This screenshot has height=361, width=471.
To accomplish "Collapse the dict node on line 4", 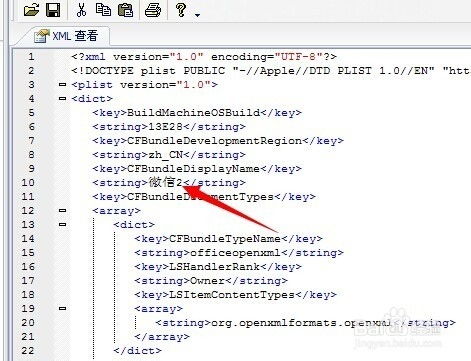I will point(62,99).
